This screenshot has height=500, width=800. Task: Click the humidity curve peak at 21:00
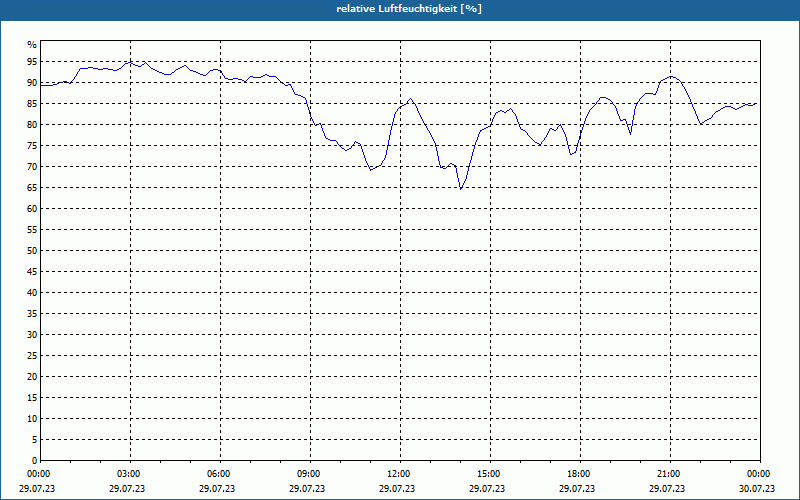pos(670,77)
